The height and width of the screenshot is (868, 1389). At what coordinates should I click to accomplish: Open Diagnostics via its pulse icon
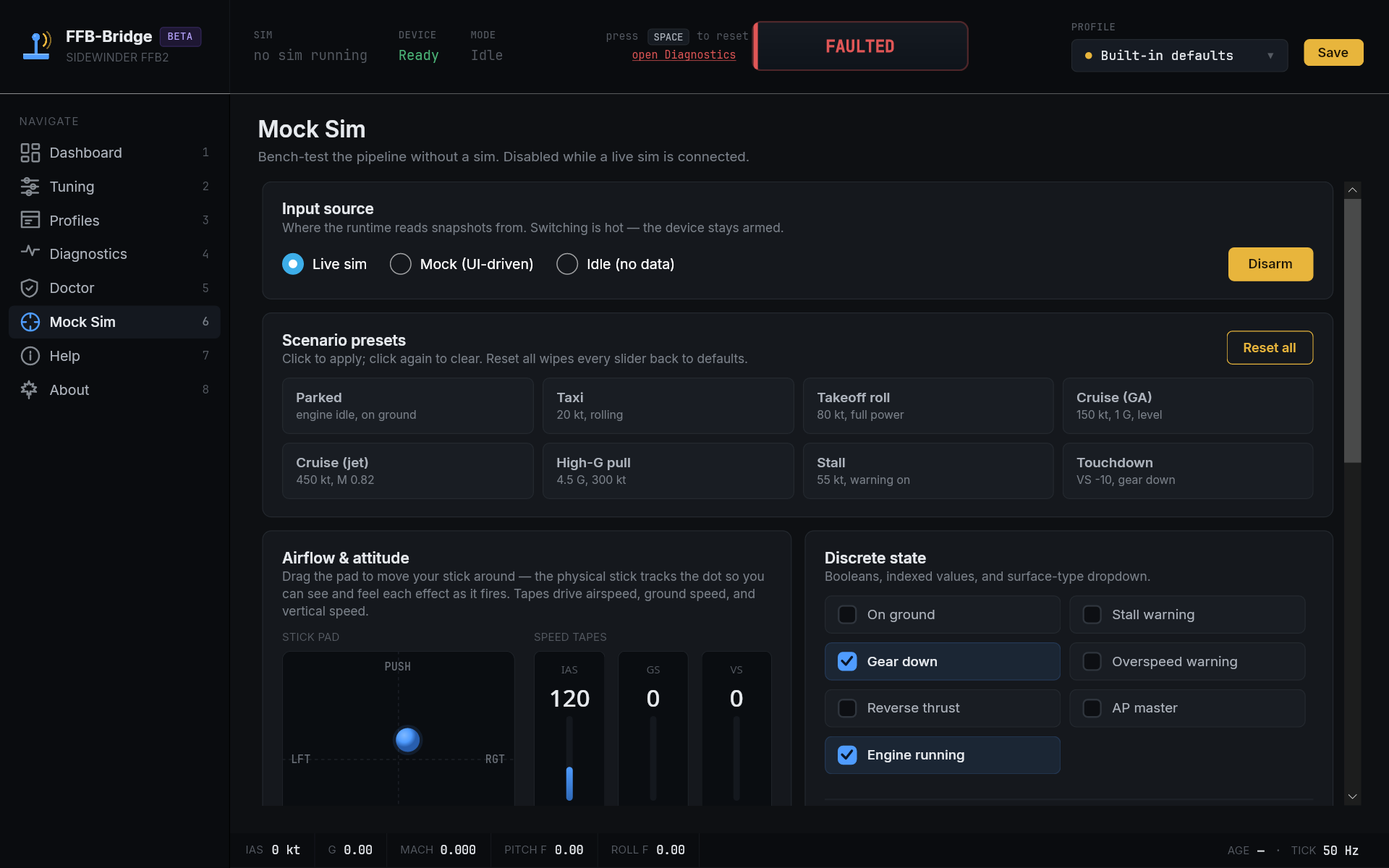pos(30,252)
